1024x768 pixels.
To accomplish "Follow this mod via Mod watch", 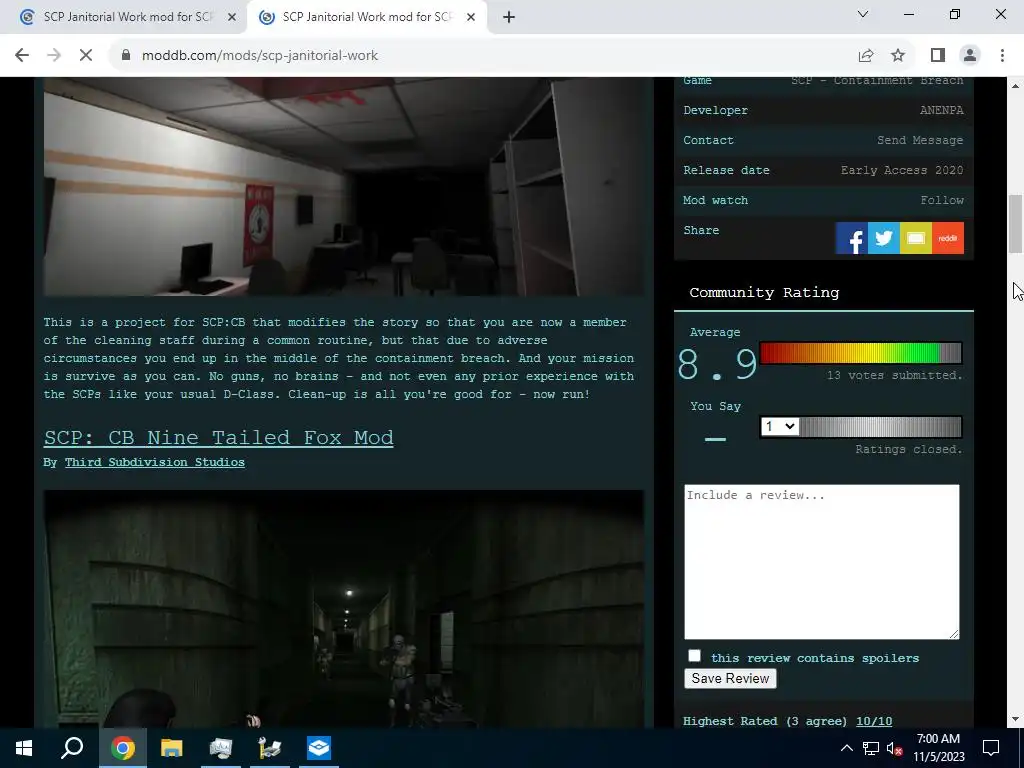I will 942,200.
